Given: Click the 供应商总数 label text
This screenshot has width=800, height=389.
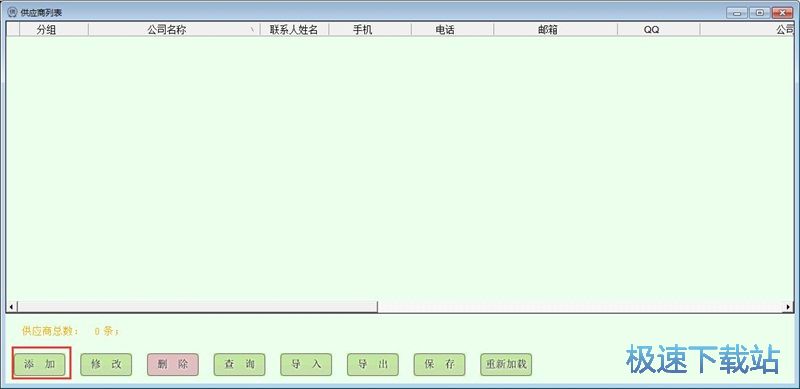Looking at the screenshot, I should pyautogui.click(x=51, y=331).
